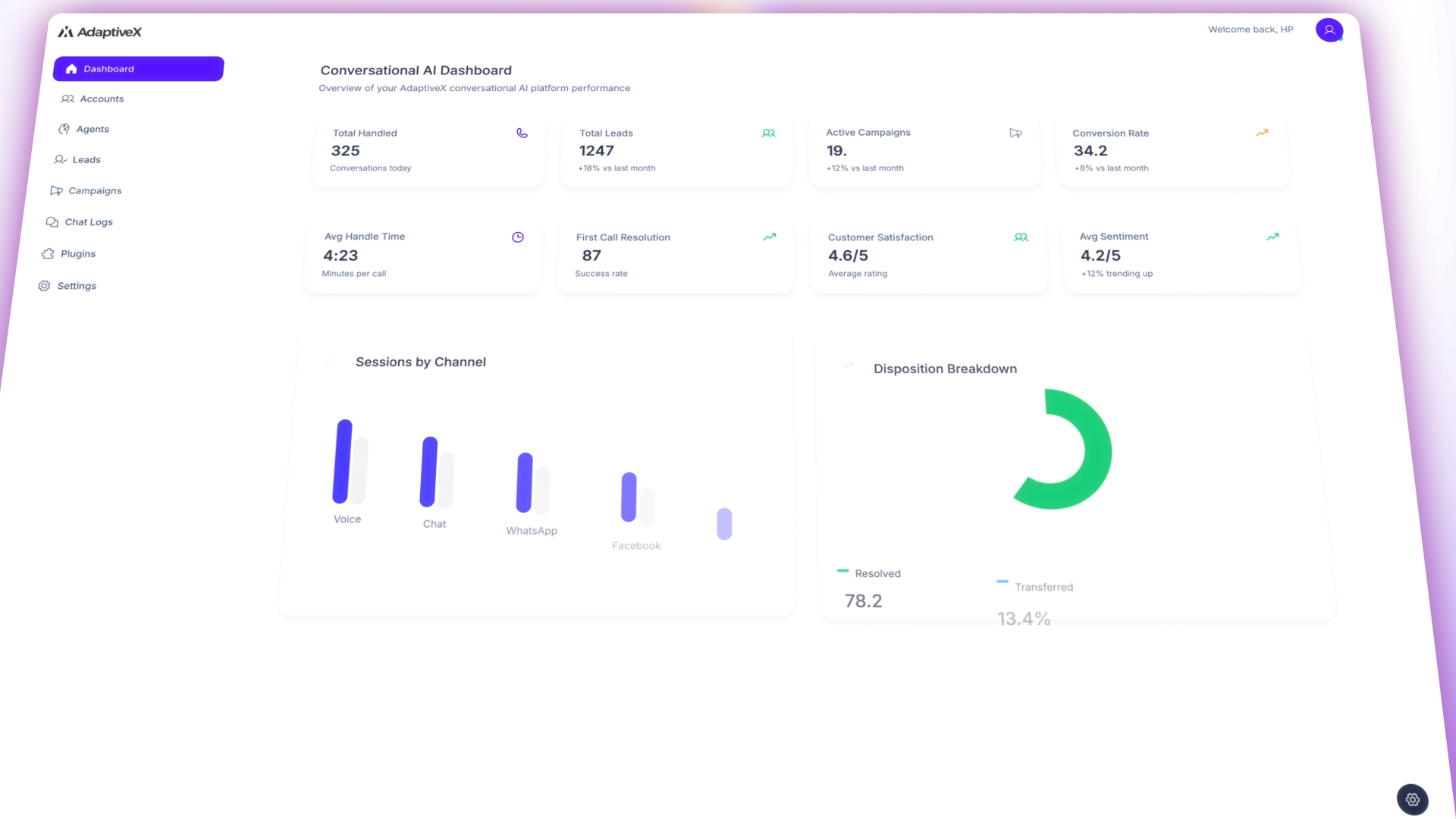The image size is (1456, 819).
Task: Click the AdaptiveX logo
Action: pos(99,32)
